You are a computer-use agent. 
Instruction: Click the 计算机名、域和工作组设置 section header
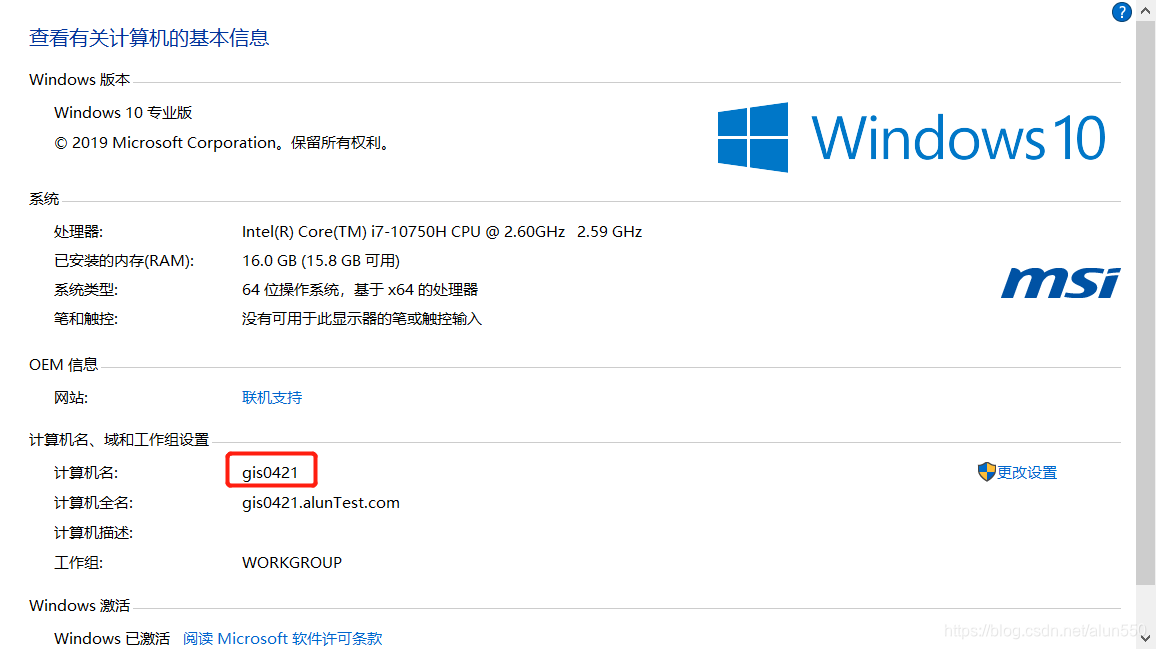(119, 440)
